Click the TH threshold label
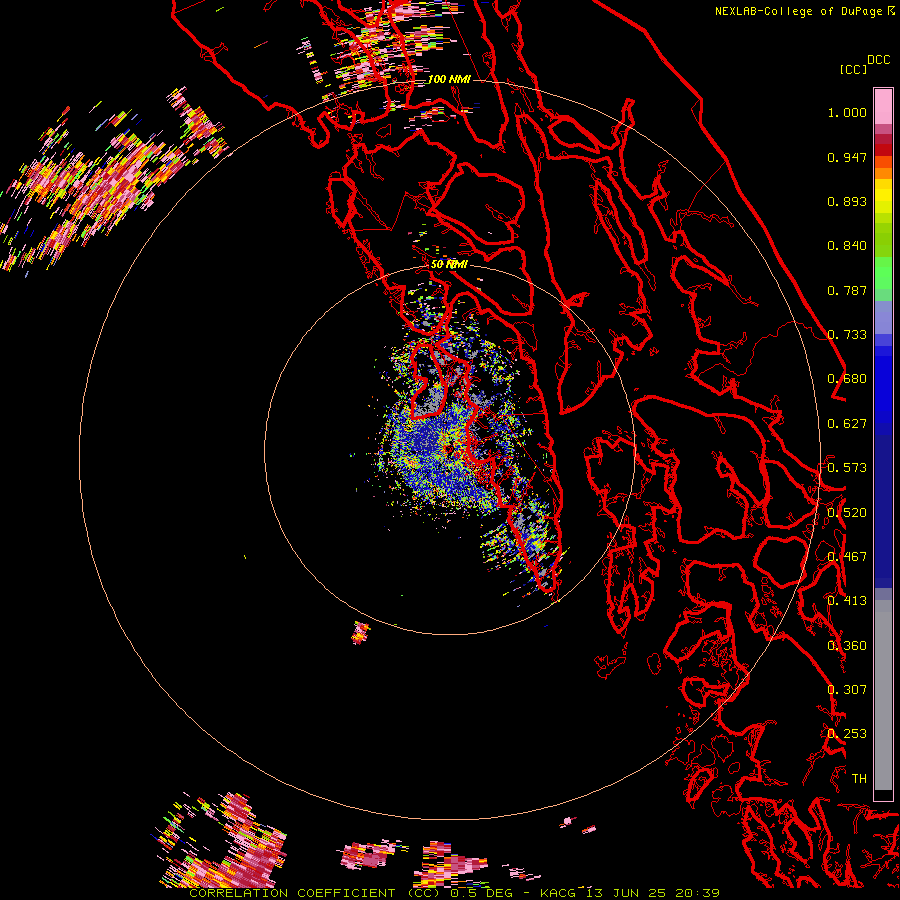This screenshot has height=900, width=900. pos(859,779)
